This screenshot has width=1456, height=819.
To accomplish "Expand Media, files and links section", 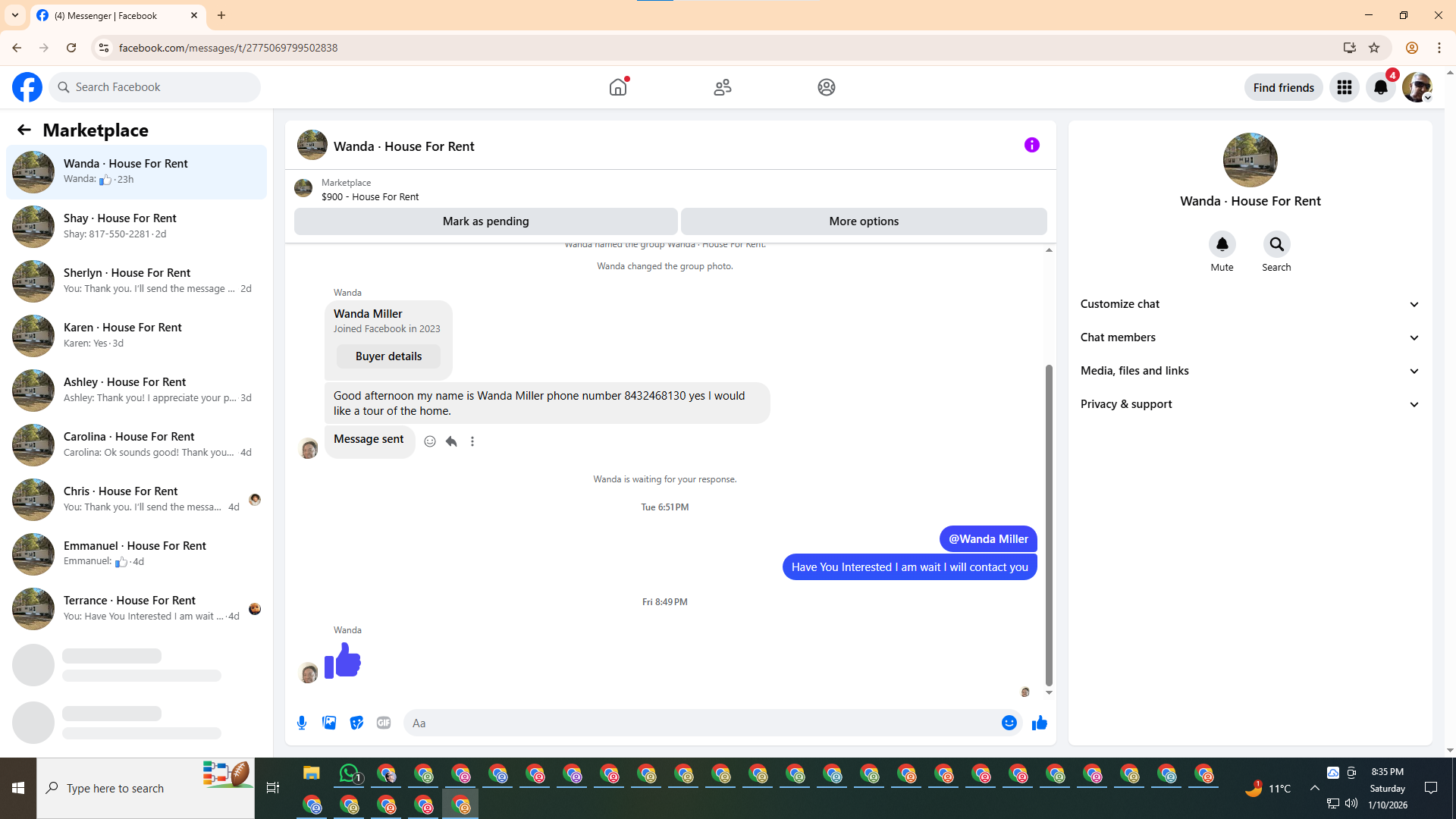I will tap(1250, 371).
